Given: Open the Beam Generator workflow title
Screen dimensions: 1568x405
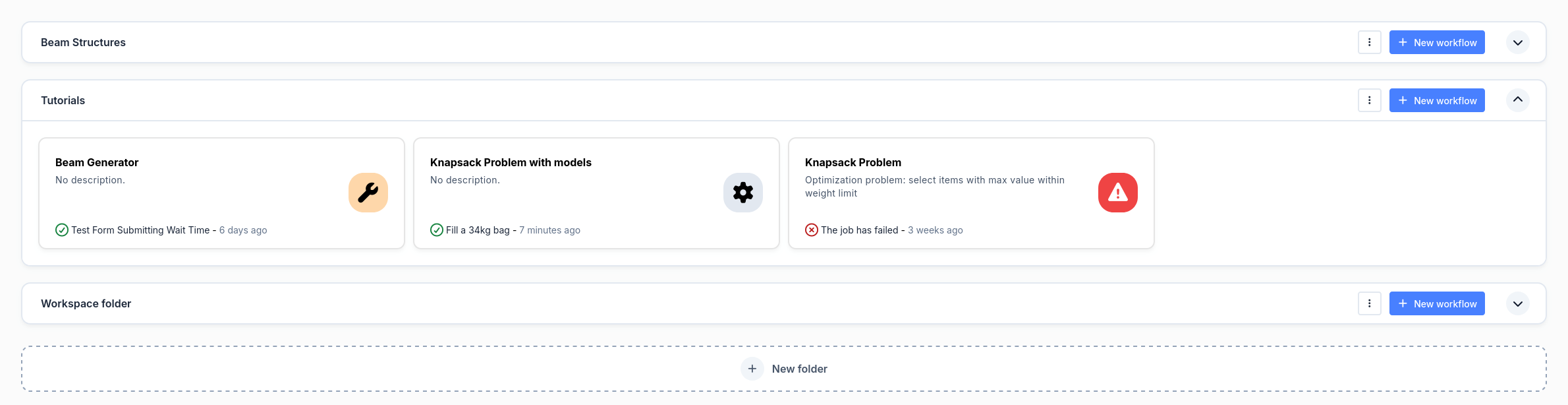Looking at the screenshot, I should click(x=97, y=162).
